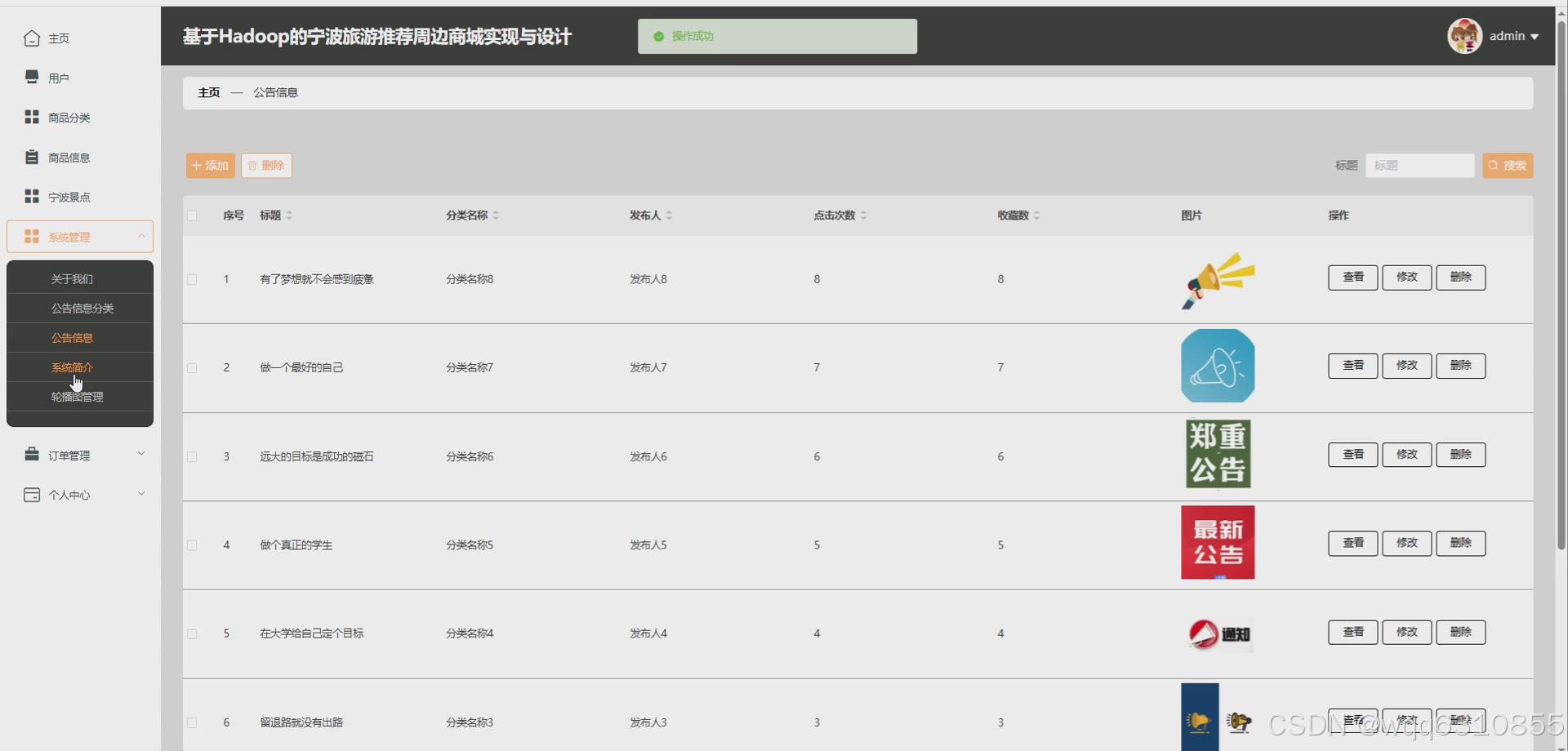Click the 商品信息 clipboard icon
Image resolution: width=1568 pixels, height=751 pixels.
coord(32,157)
